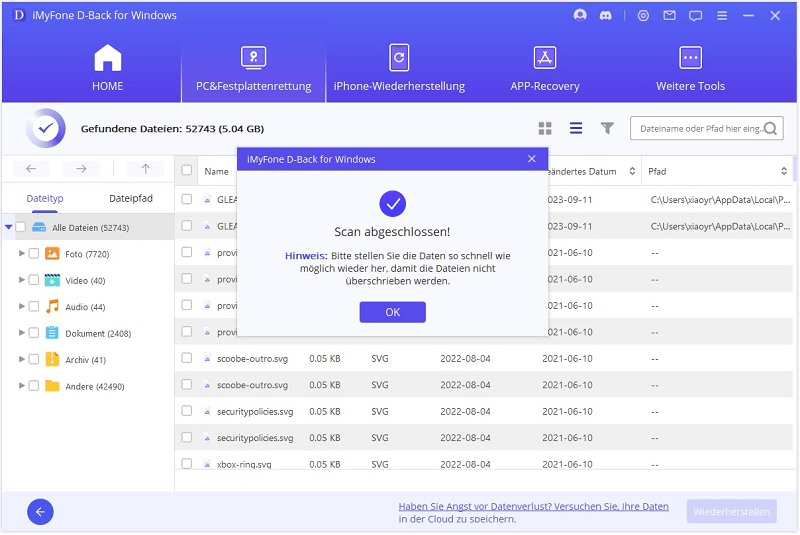Open the user account icon
800x535 pixels.
(580, 15)
